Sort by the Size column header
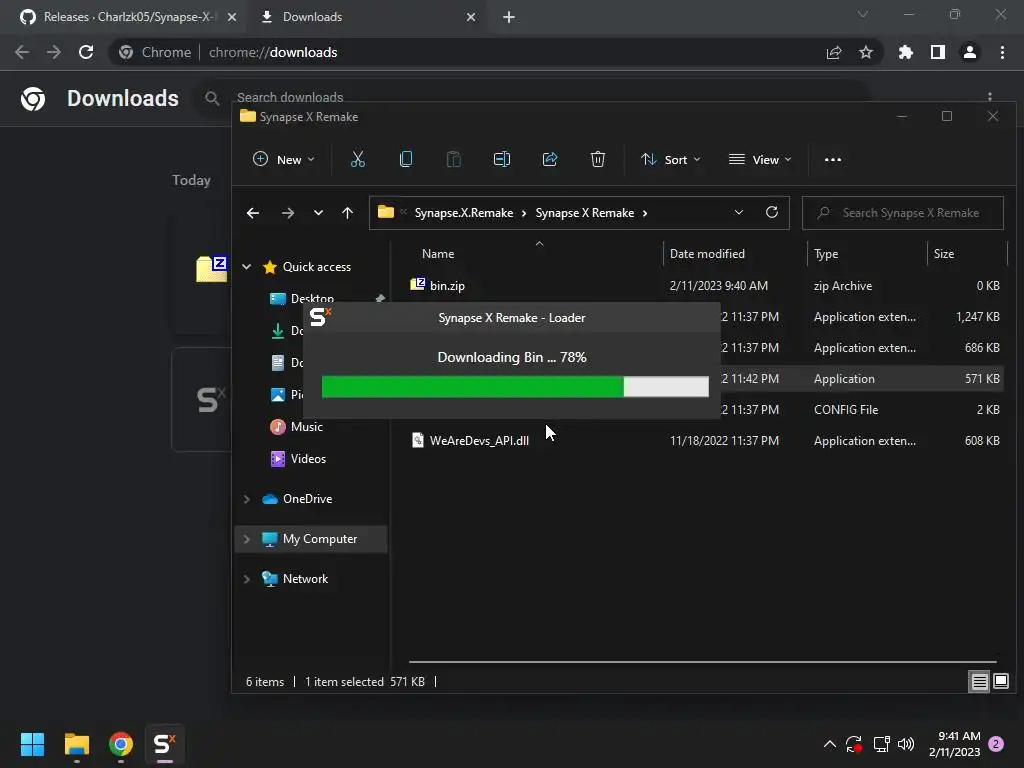This screenshot has height=768, width=1024. tap(944, 254)
